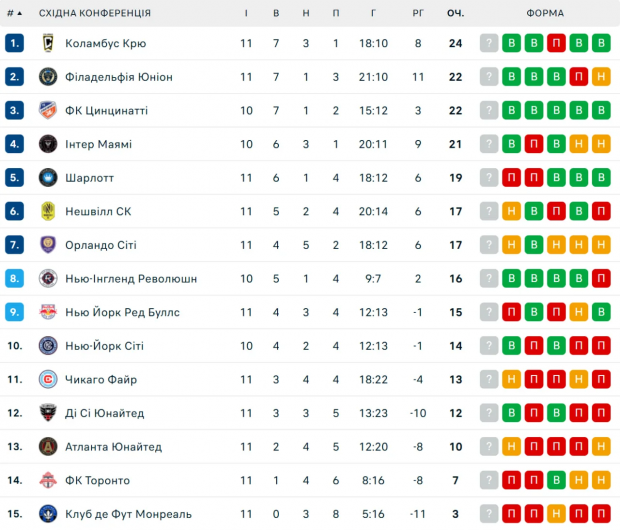The image size is (620, 530).
Task: Click the FC Cincinnati logo icon
Action: point(48,110)
